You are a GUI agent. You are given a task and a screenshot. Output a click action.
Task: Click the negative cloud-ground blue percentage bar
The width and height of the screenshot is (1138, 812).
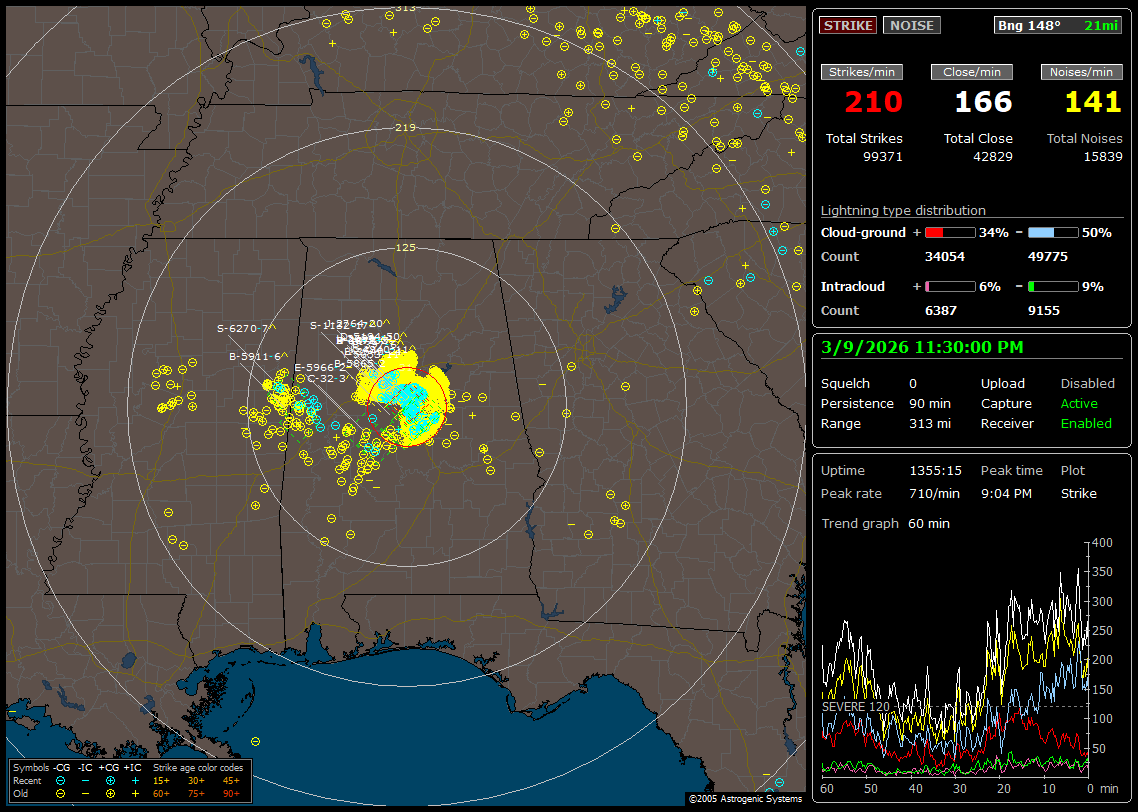click(x=1053, y=232)
